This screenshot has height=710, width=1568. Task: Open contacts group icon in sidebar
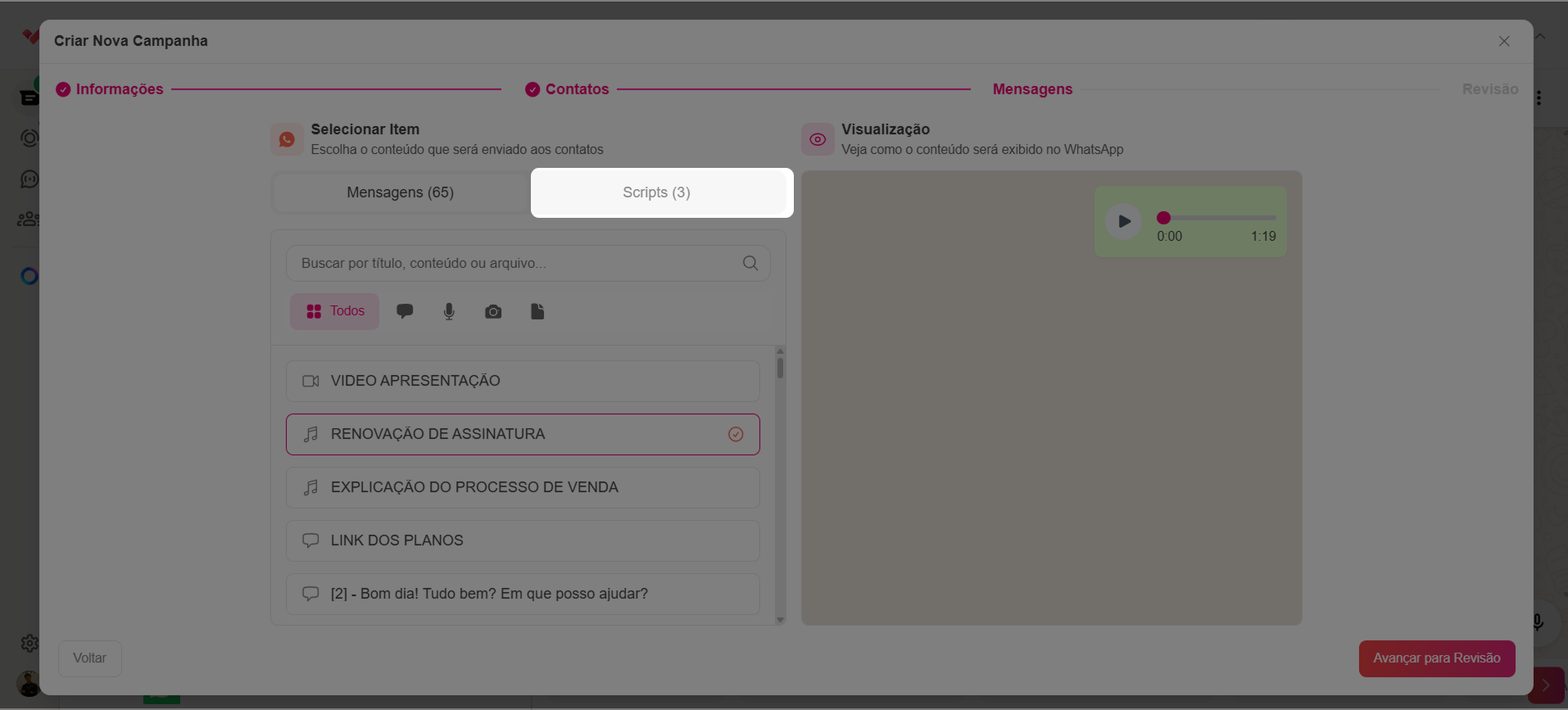click(29, 219)
